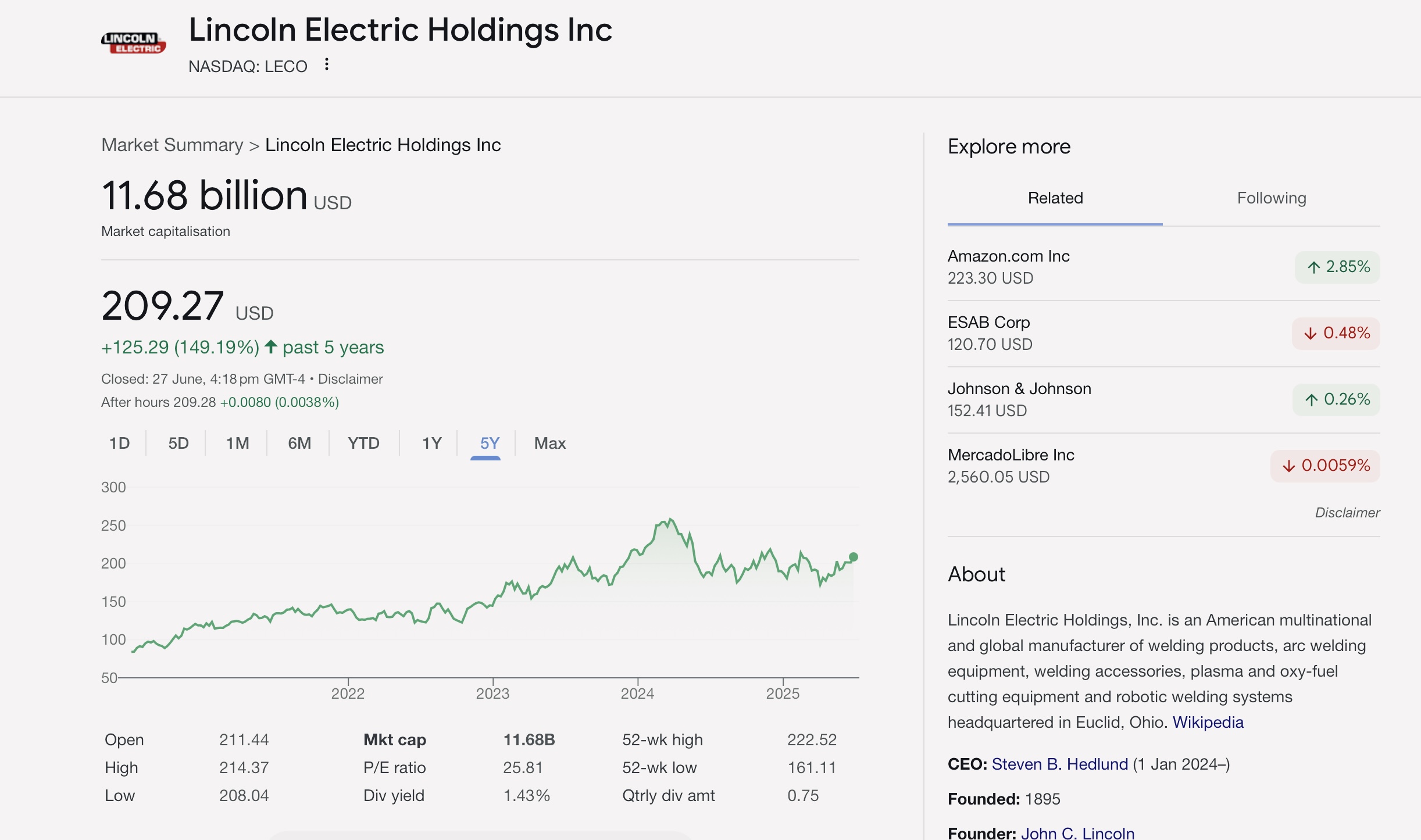Click the Open value 211.44
The image size is (1421, 840).
pyautogui.click(x=244, y=740)
